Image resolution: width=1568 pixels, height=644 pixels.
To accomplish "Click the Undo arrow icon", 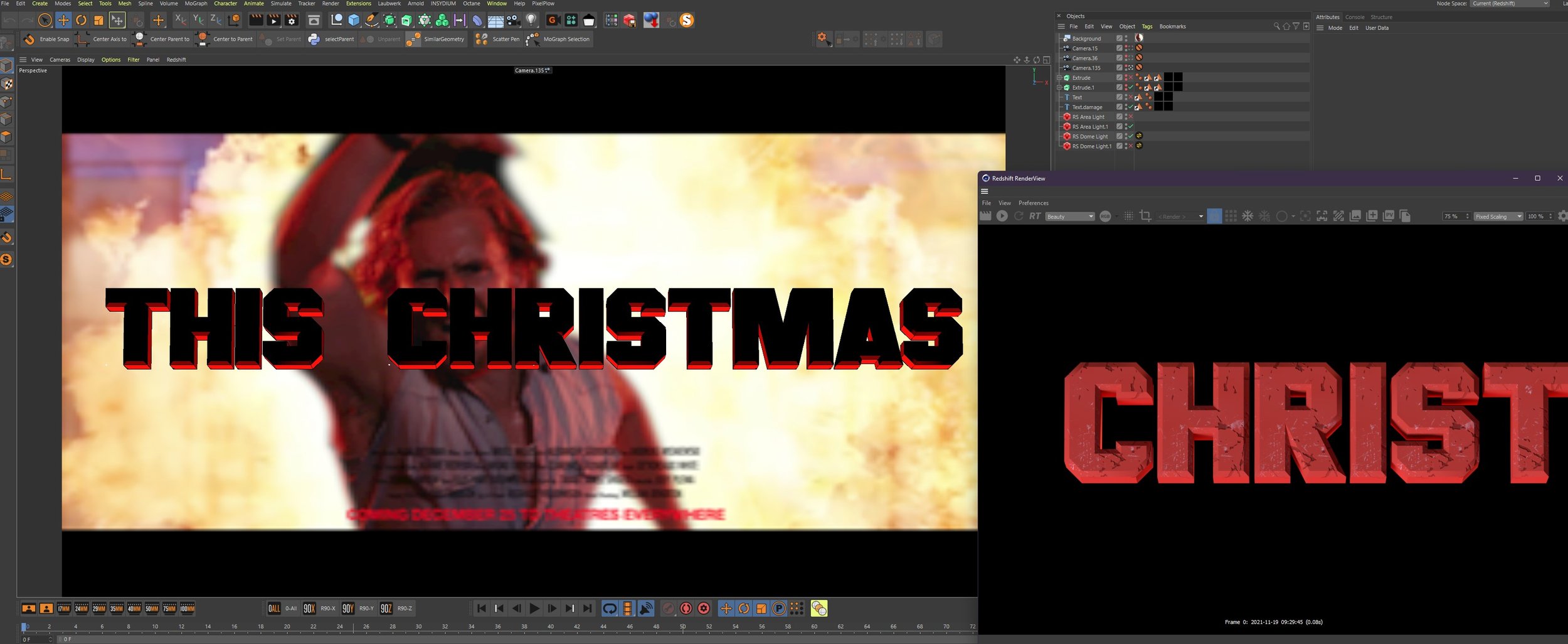I will [9, 20].
